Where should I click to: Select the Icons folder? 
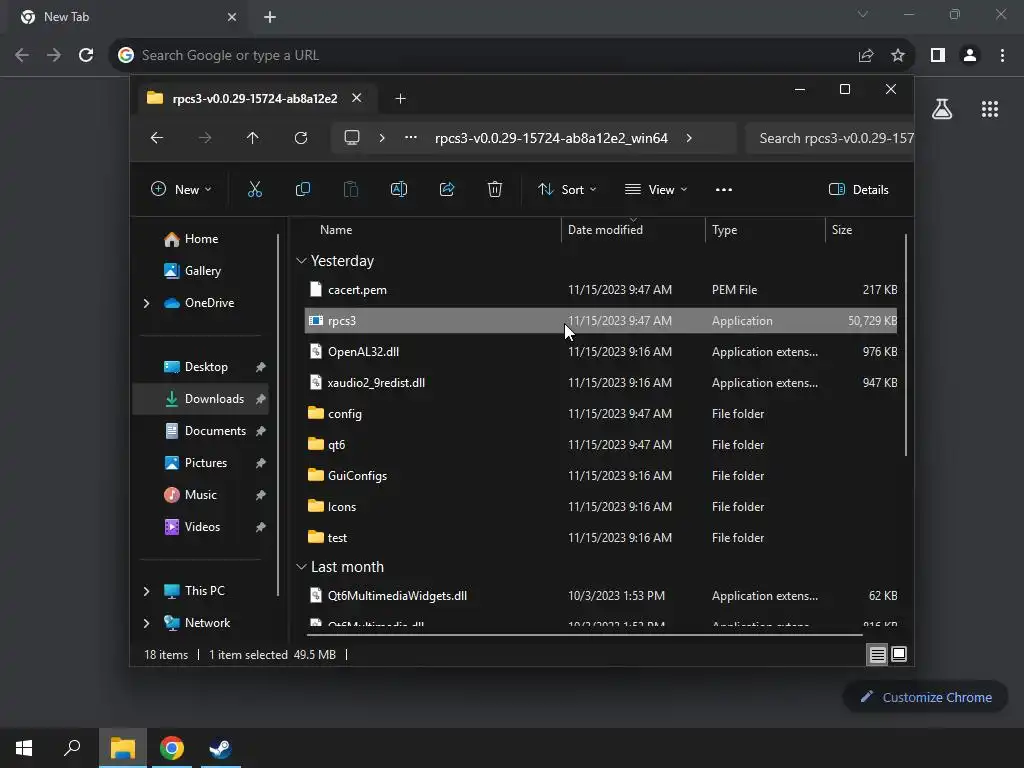(x=601, y=507)
